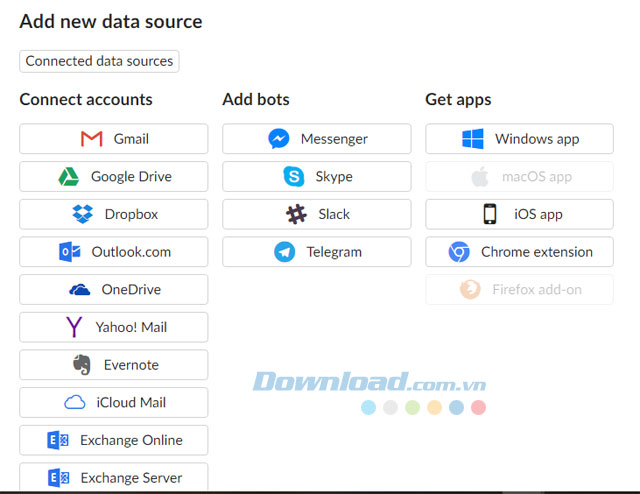Click the iCloud Mail cloud icon
The height and width of the screenshot is (494, 640).
click(75, 402)
